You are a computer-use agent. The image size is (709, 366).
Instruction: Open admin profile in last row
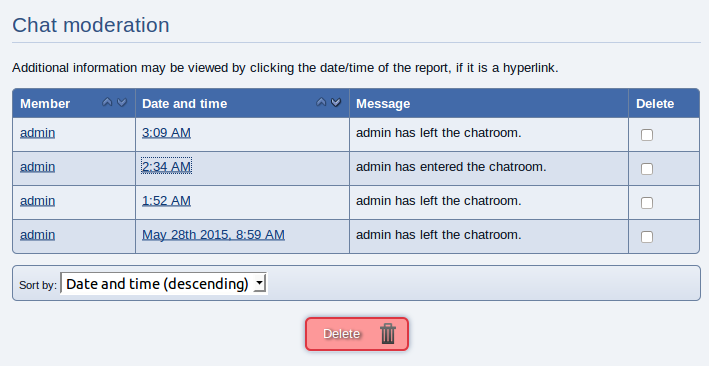[38, 234]
